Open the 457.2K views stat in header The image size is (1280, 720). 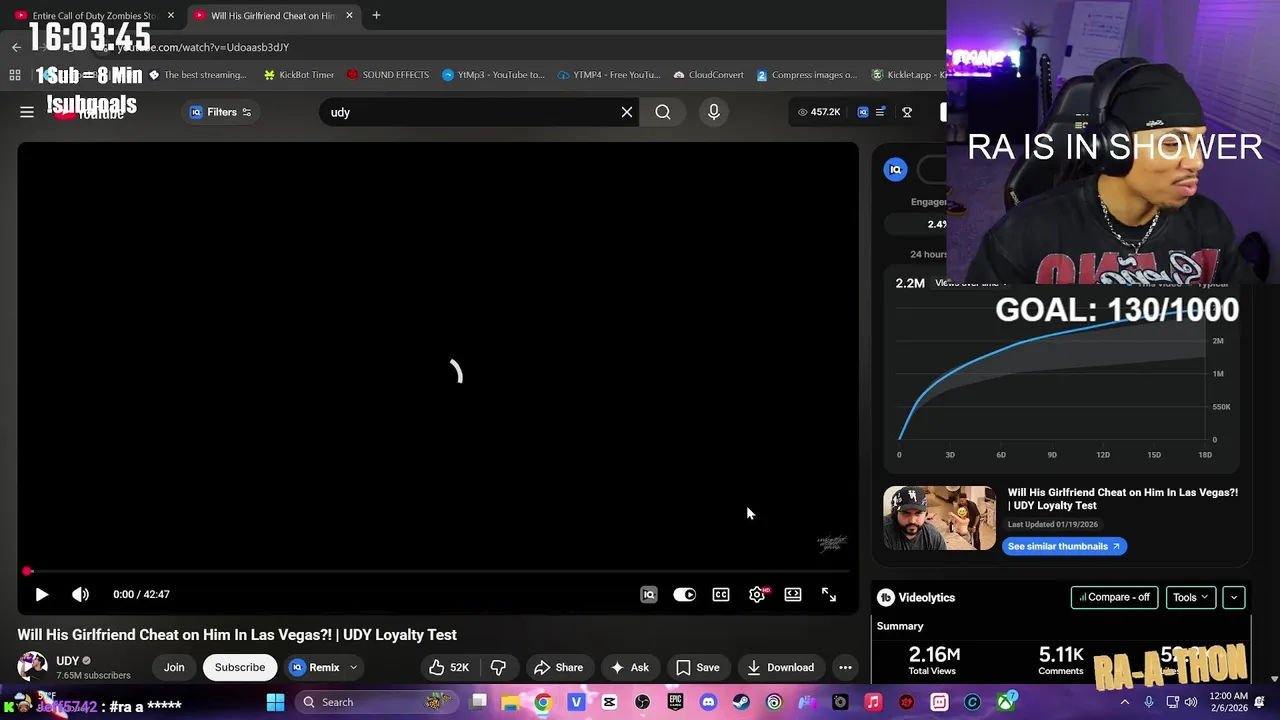tap(819, 112)
